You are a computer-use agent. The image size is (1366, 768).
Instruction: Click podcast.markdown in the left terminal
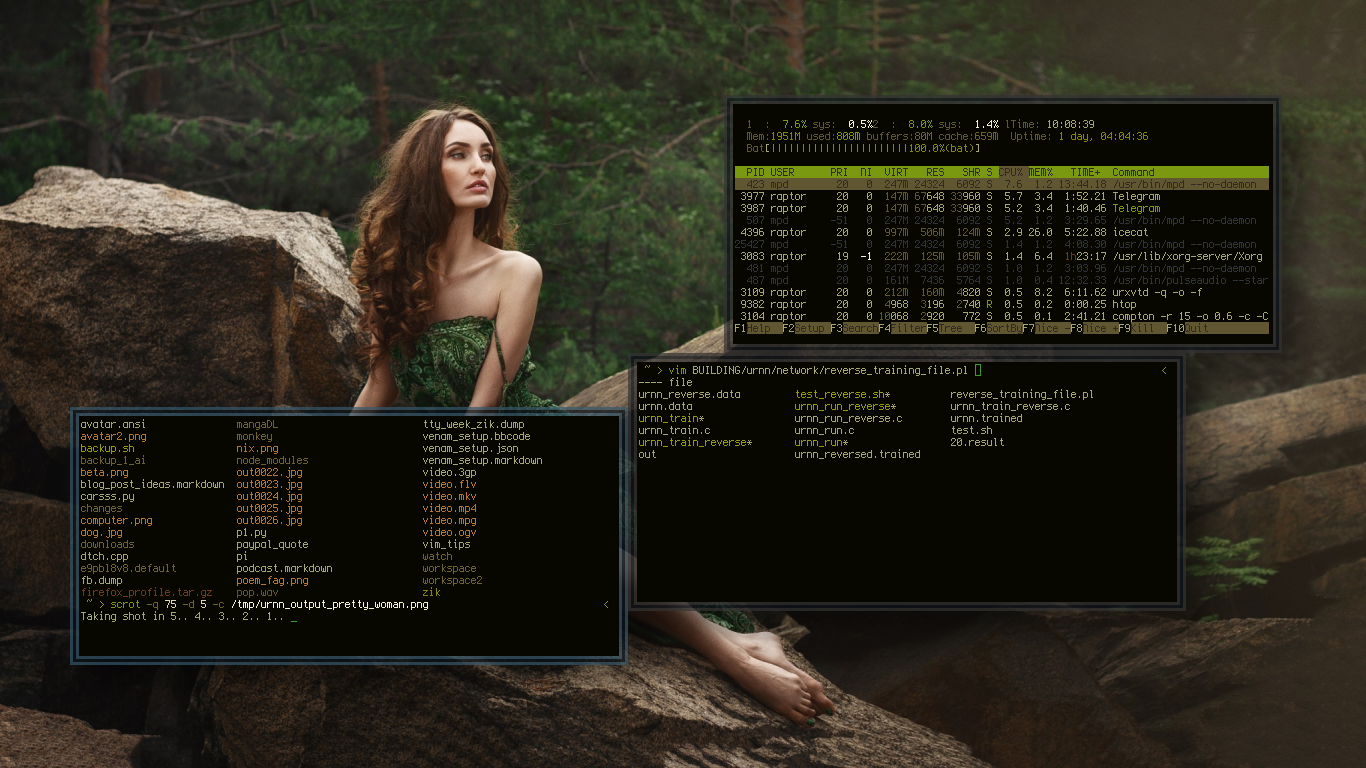[x=284, y=568]
